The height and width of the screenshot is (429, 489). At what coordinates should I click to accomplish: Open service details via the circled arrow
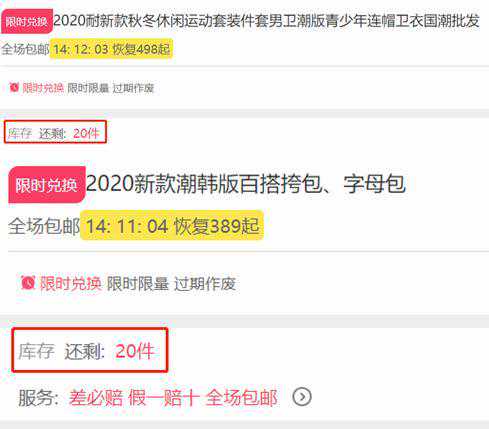point(302,397)
